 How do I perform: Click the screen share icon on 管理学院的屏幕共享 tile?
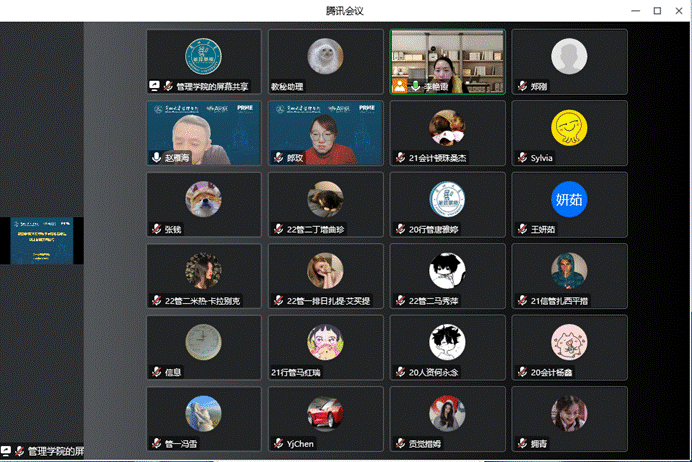pos(154,86)
